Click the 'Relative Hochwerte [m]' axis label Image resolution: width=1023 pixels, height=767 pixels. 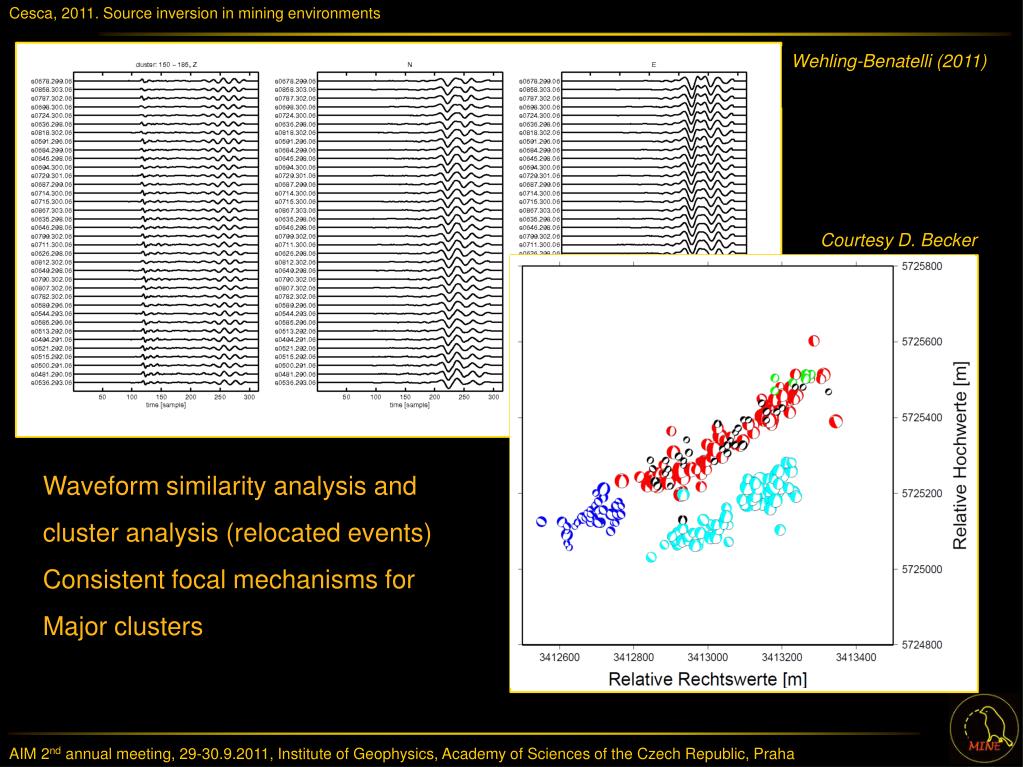(960, 456)
